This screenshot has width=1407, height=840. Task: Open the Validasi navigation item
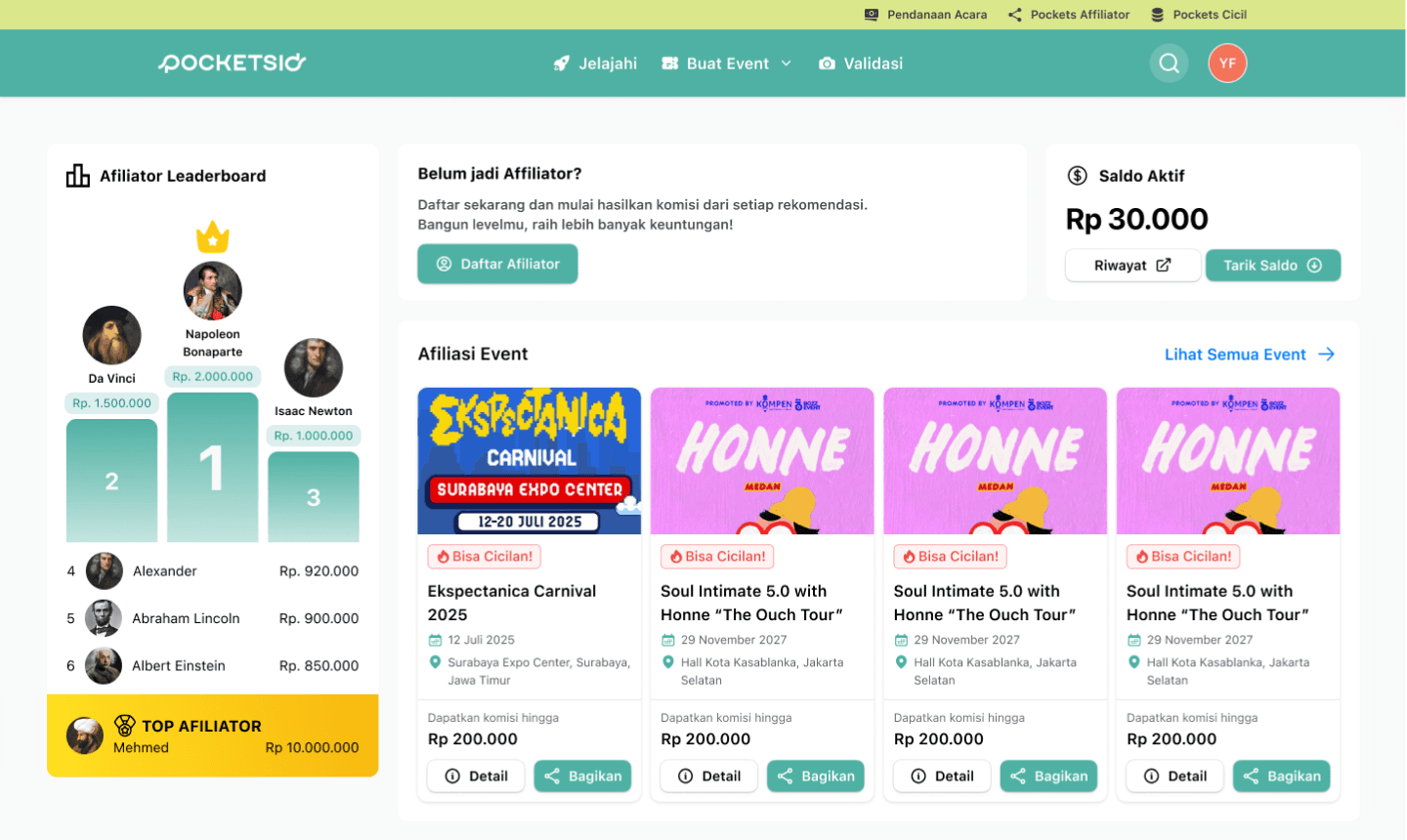tap(861, 63)
